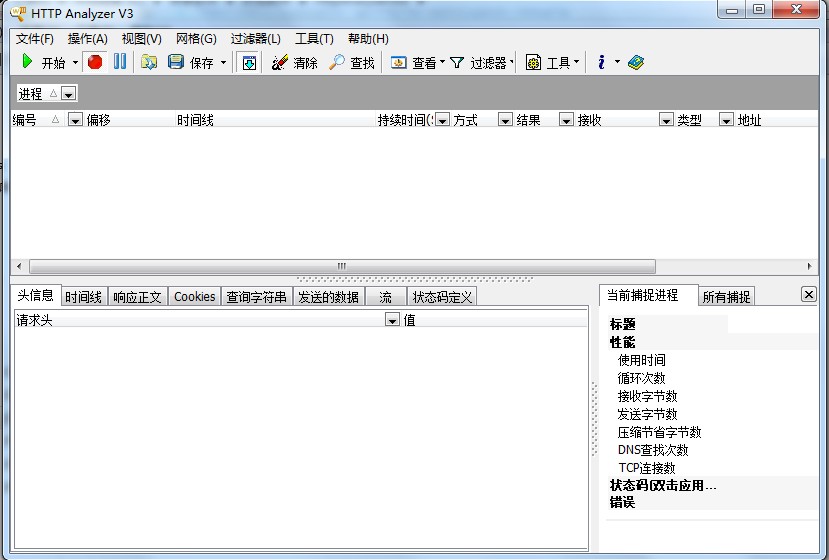Viewport: 829px width, 560px height.
Task: Click the Save (保存) disk icon
Action: [x=176, y=62]
